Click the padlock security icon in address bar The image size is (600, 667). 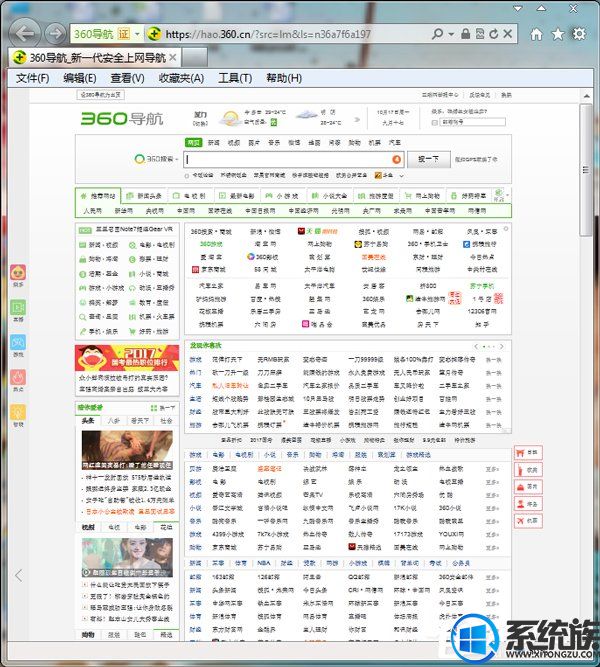click(x=466, y=34)
